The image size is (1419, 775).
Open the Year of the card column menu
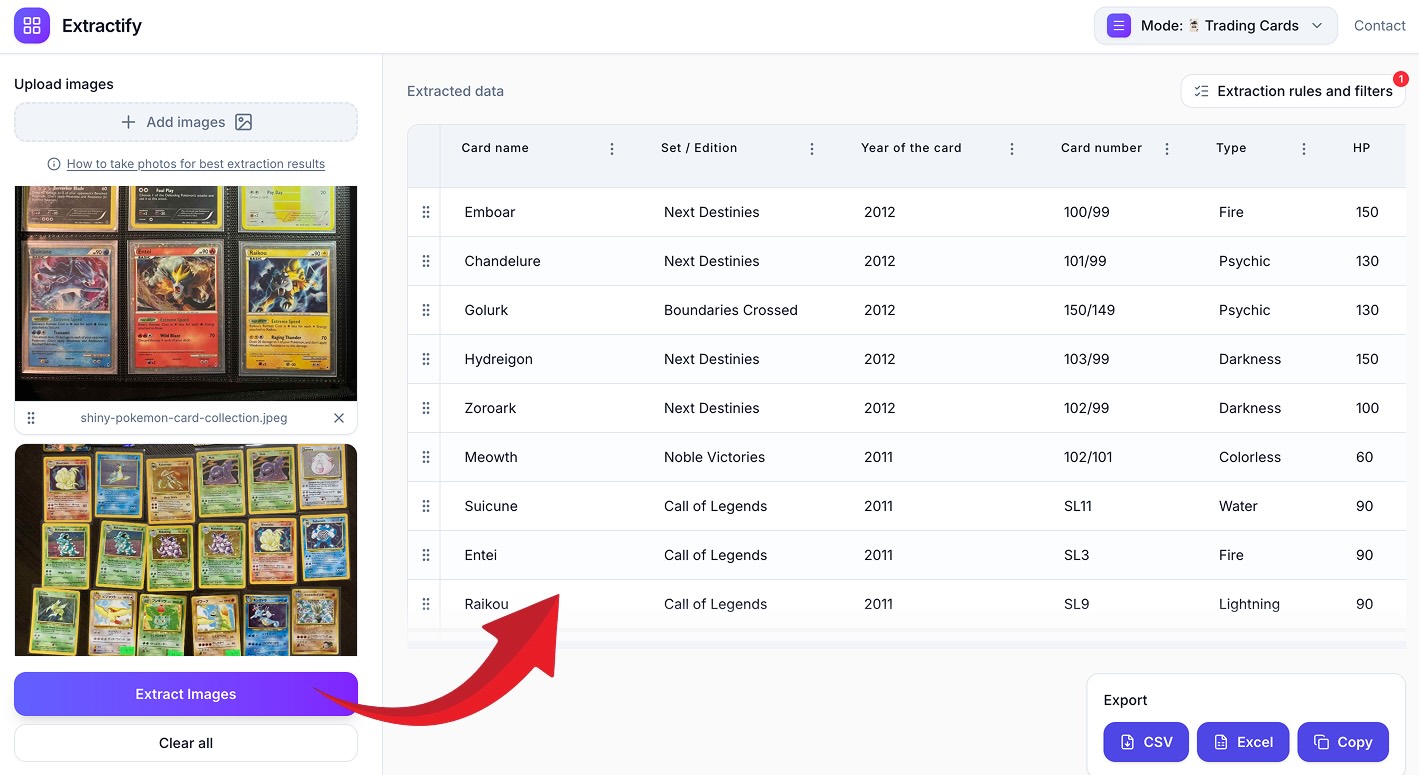pyautogui.click(x=1012, y=149)
